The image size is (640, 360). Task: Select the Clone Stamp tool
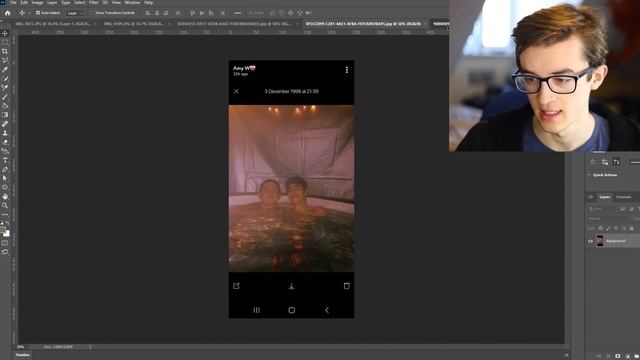point(5,133)
